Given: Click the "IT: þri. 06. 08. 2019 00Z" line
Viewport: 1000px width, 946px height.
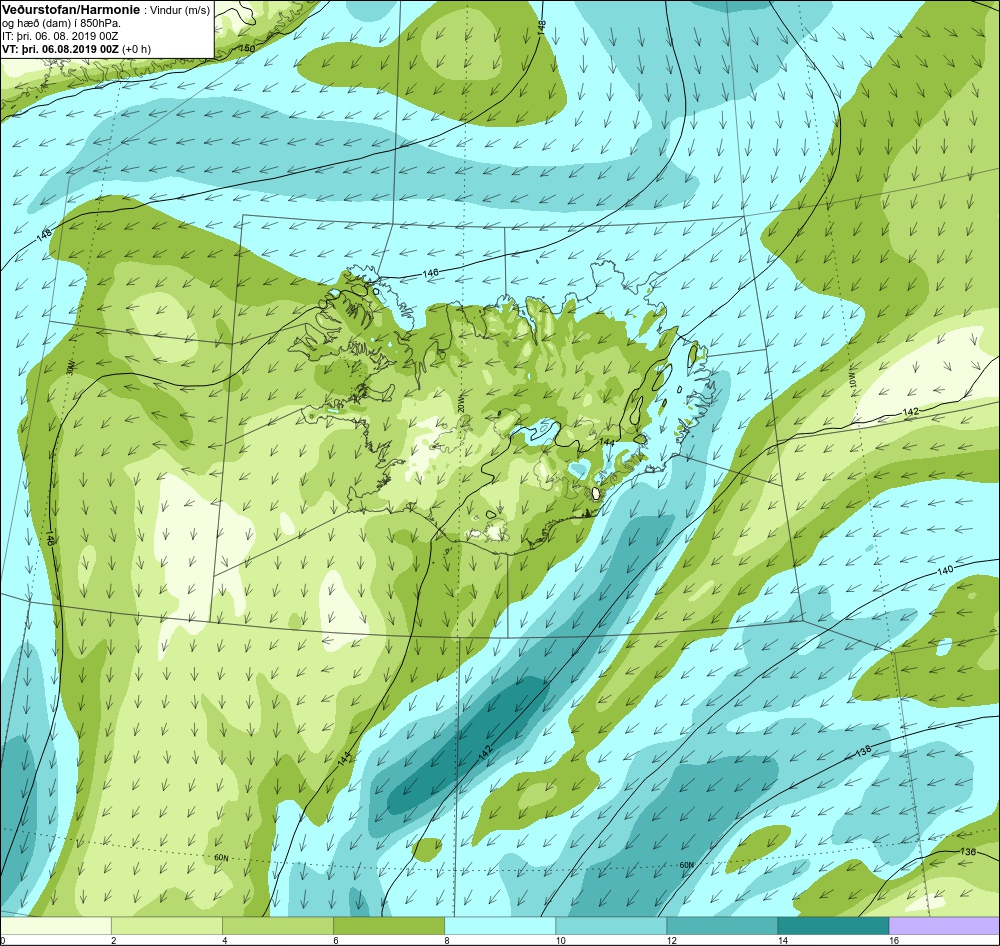Looking at the screenshot, I should coord(60,36).
